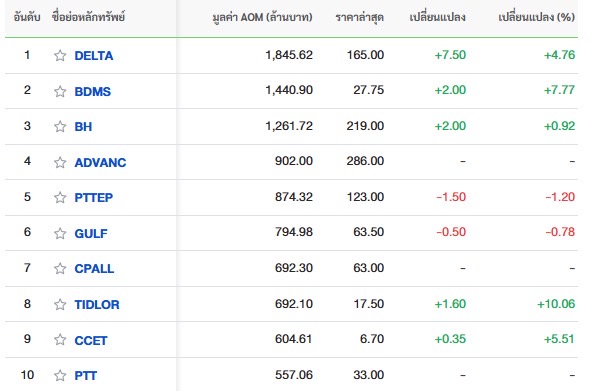
Task: Go to the TIDLOR symbol link
Action: point(97,304)
